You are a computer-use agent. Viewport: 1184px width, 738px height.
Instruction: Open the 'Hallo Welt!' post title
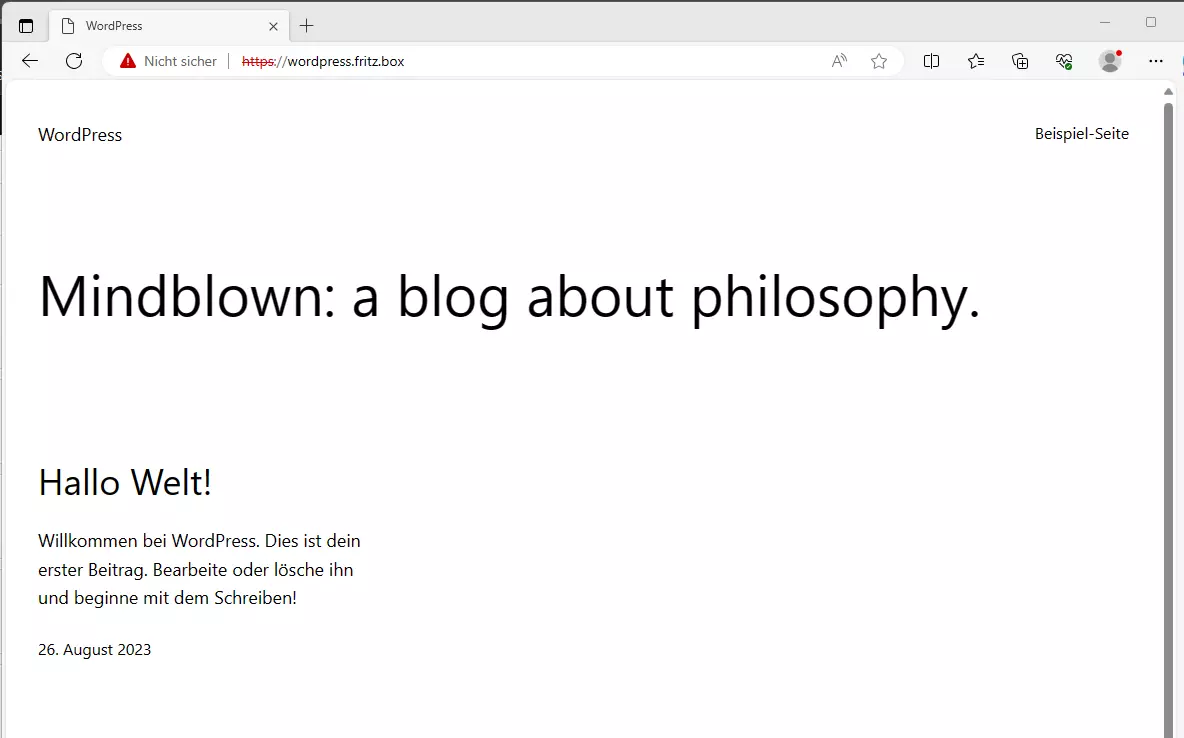125,482
